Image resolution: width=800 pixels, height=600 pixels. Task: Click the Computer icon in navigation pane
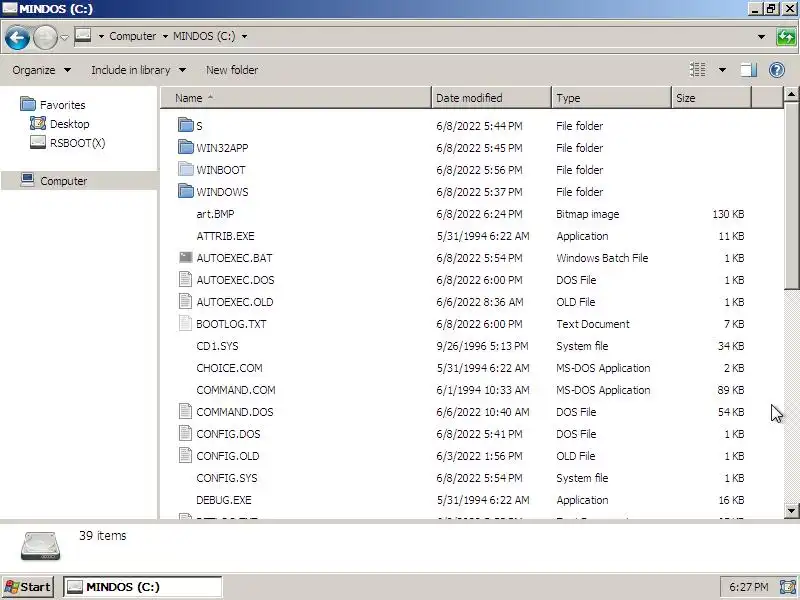28,180
